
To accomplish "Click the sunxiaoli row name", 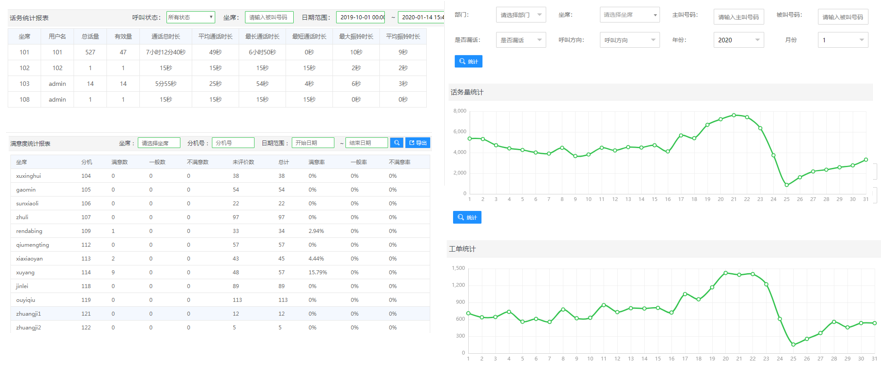I will coord(27,204).
